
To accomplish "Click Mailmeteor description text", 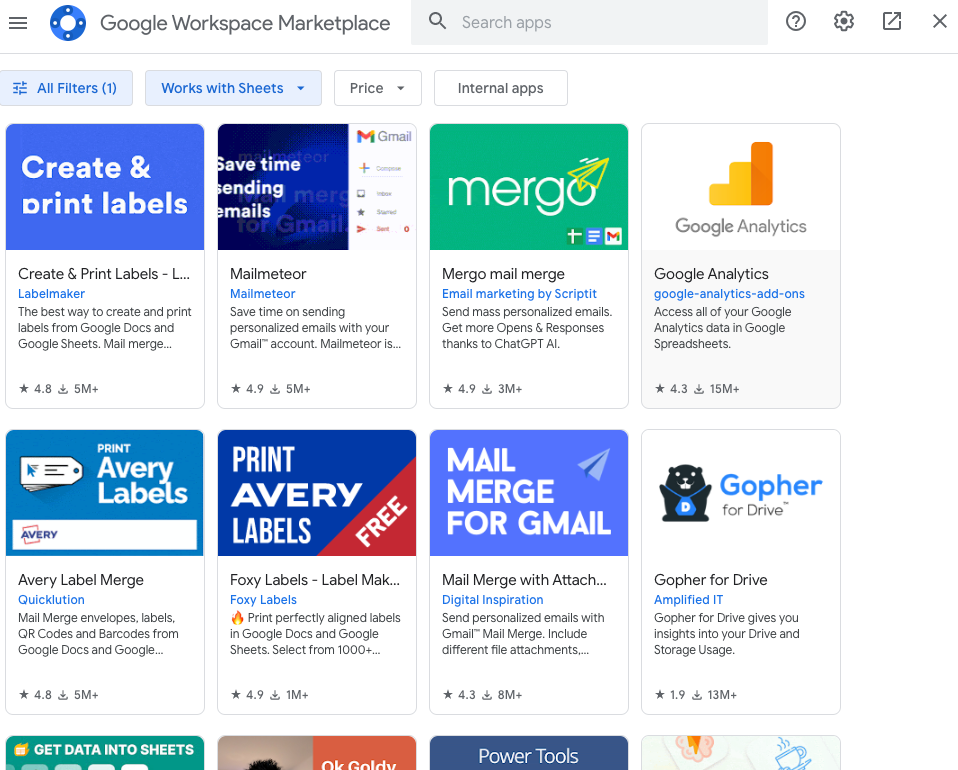I will click(315, 328).
